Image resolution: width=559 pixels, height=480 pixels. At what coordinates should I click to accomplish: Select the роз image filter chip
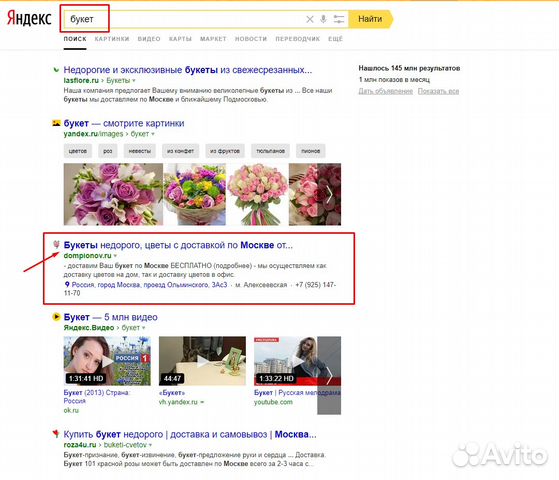[108, 151]
